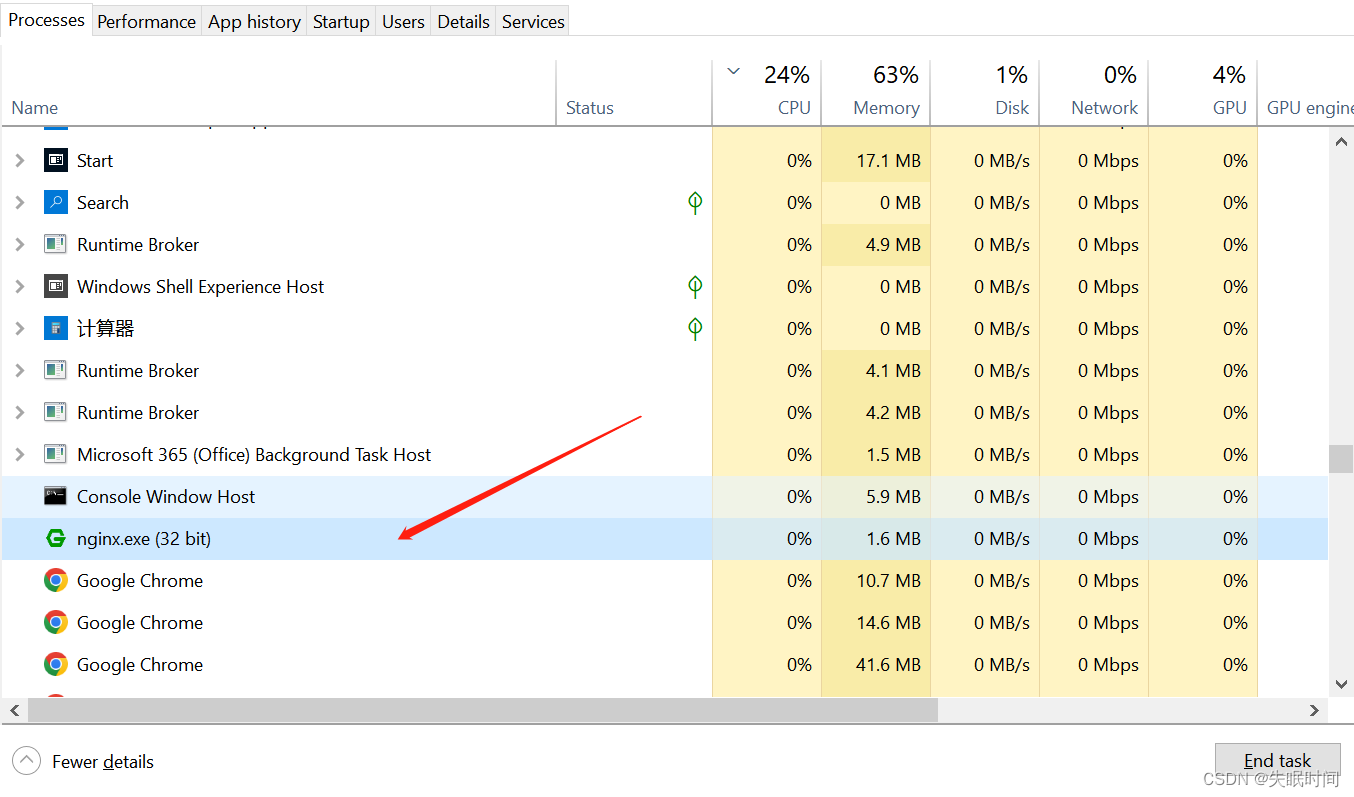
Task: Click the Microsoft 365 Background Task Host icon
Action: [56, 454]
